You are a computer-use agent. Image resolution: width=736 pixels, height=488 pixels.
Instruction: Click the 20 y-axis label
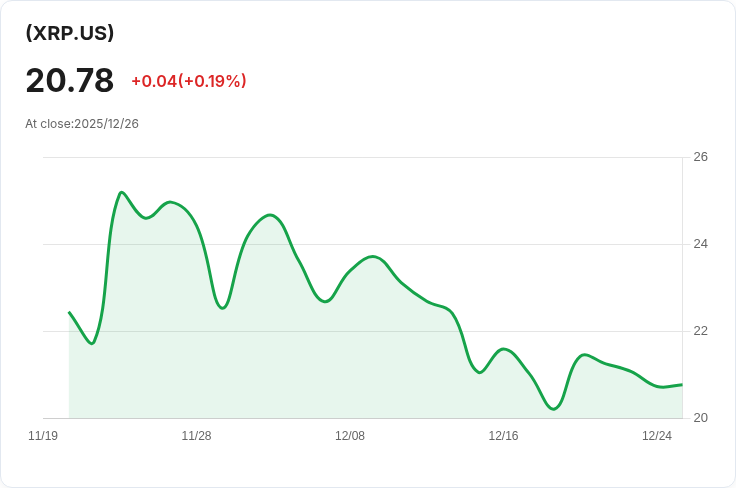(x=700, y=418)
